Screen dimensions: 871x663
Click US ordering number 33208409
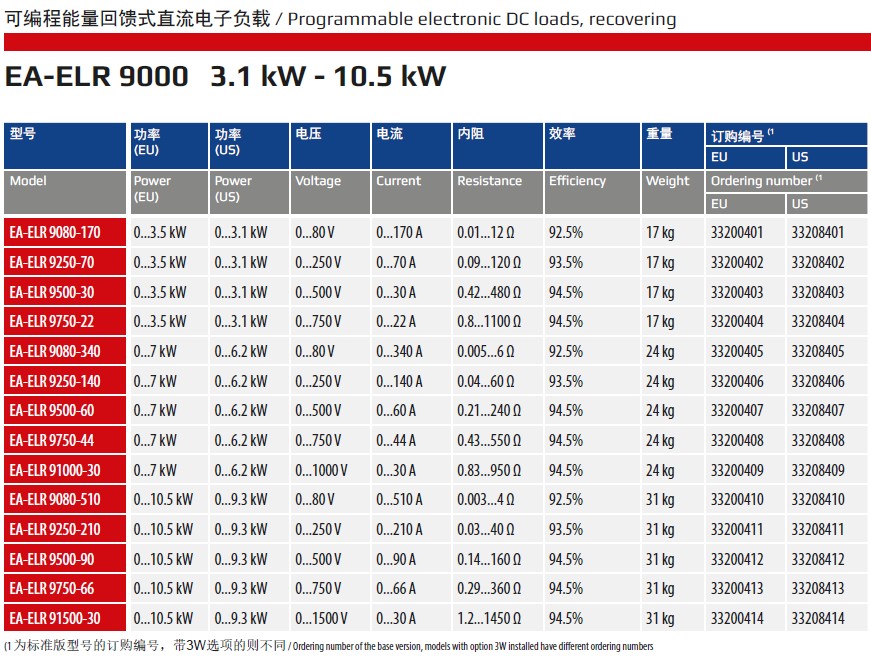tap(818, 470)
